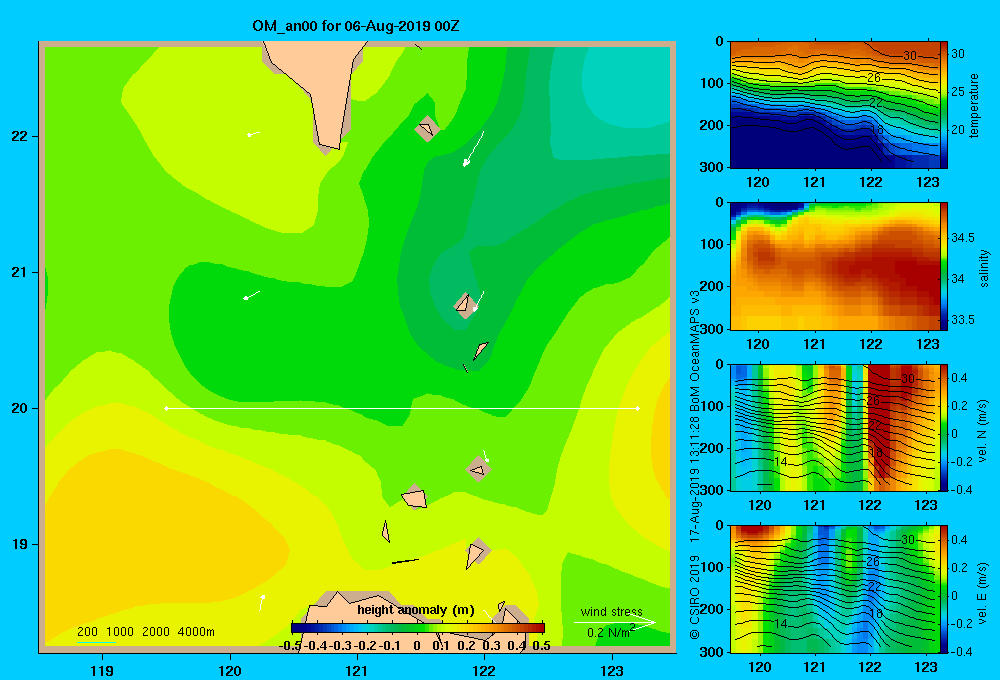Viewport: 1000px width, 680px height.
Task: Click longitude 120 under the vel. E panel
Action: coord(759,667)
